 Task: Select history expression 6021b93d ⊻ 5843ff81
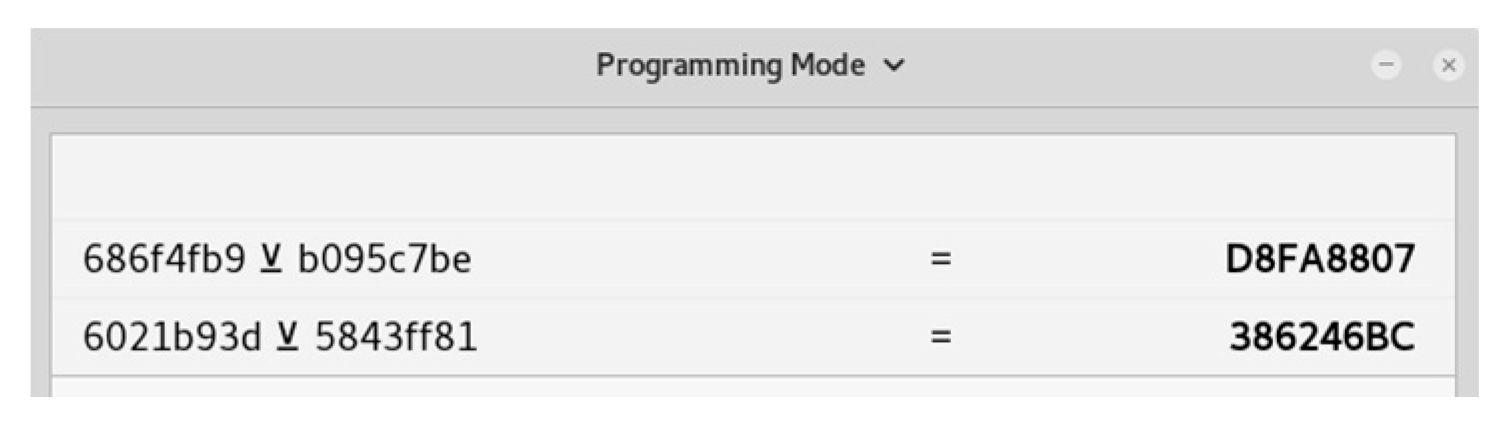point(280,338)
